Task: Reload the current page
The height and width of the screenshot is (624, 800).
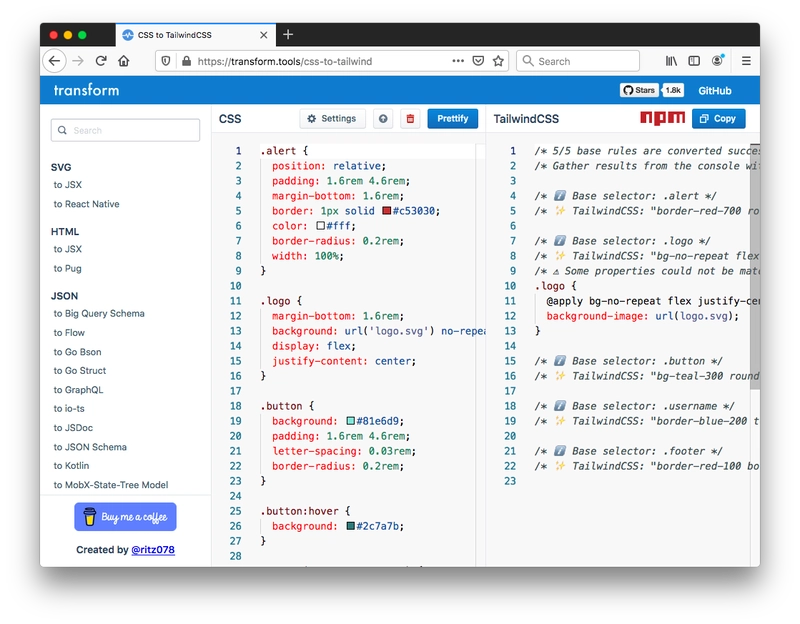Action: click(101, 61)
